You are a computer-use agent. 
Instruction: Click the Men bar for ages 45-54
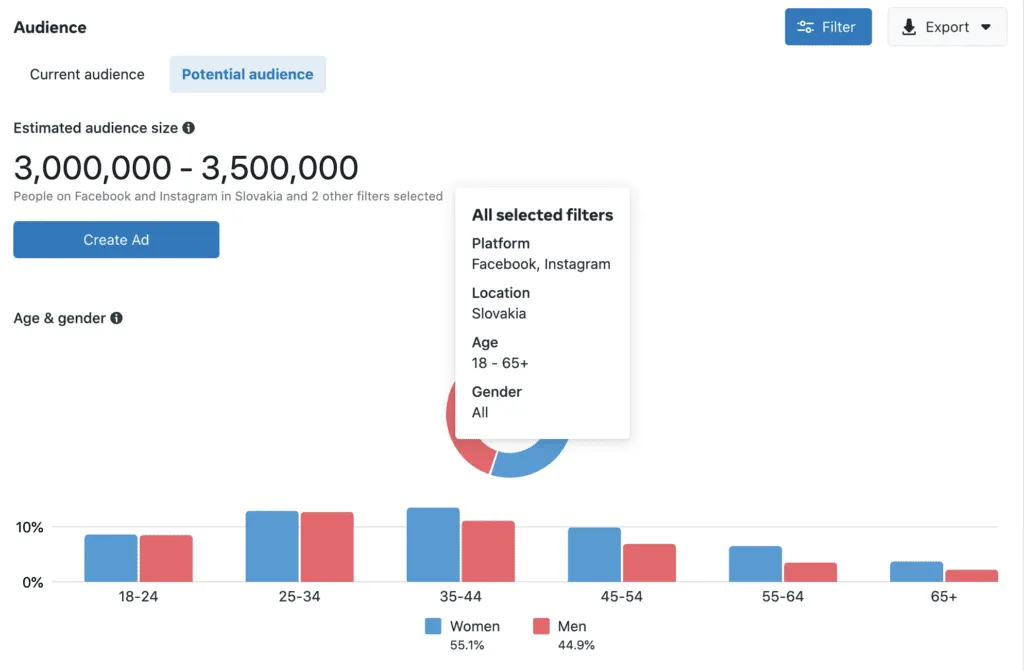[649, 563]
